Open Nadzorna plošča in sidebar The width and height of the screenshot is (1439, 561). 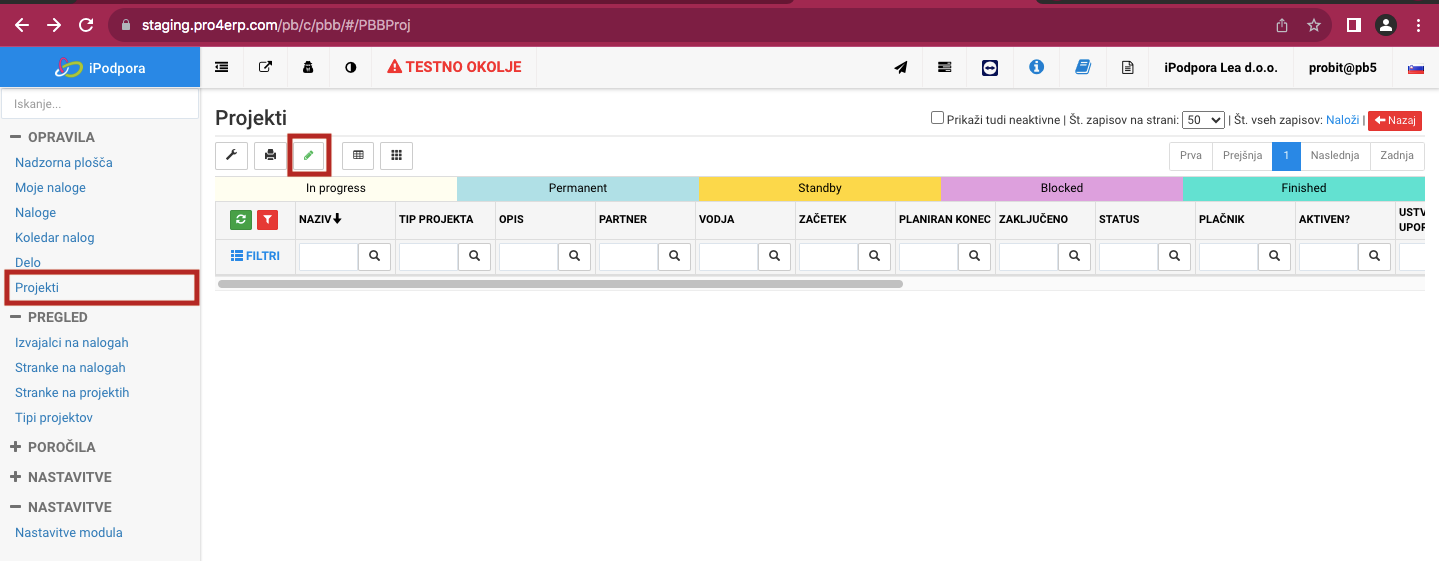point(64,162)
